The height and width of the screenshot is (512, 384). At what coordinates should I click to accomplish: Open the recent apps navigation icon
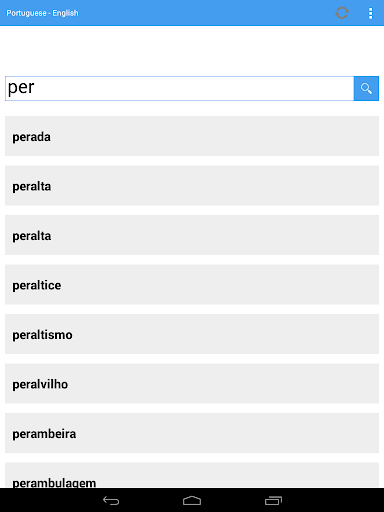click(x=273, y=500)
